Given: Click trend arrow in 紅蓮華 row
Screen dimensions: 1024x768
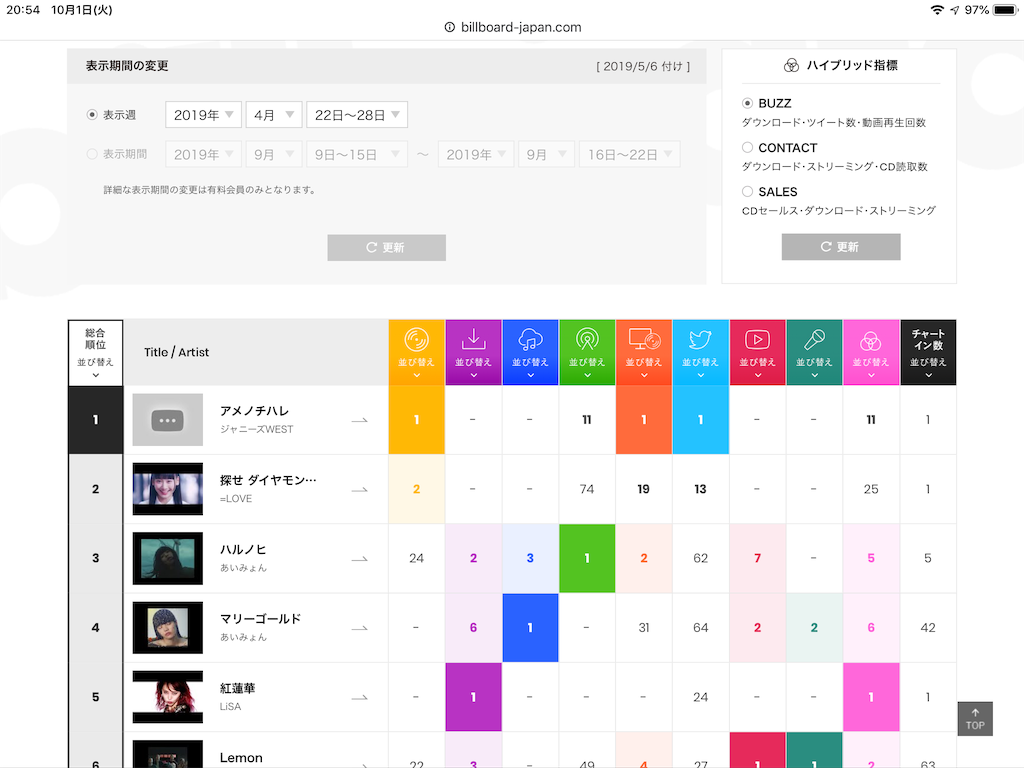Looking at the screenshot, I should [x=359, y=697].
